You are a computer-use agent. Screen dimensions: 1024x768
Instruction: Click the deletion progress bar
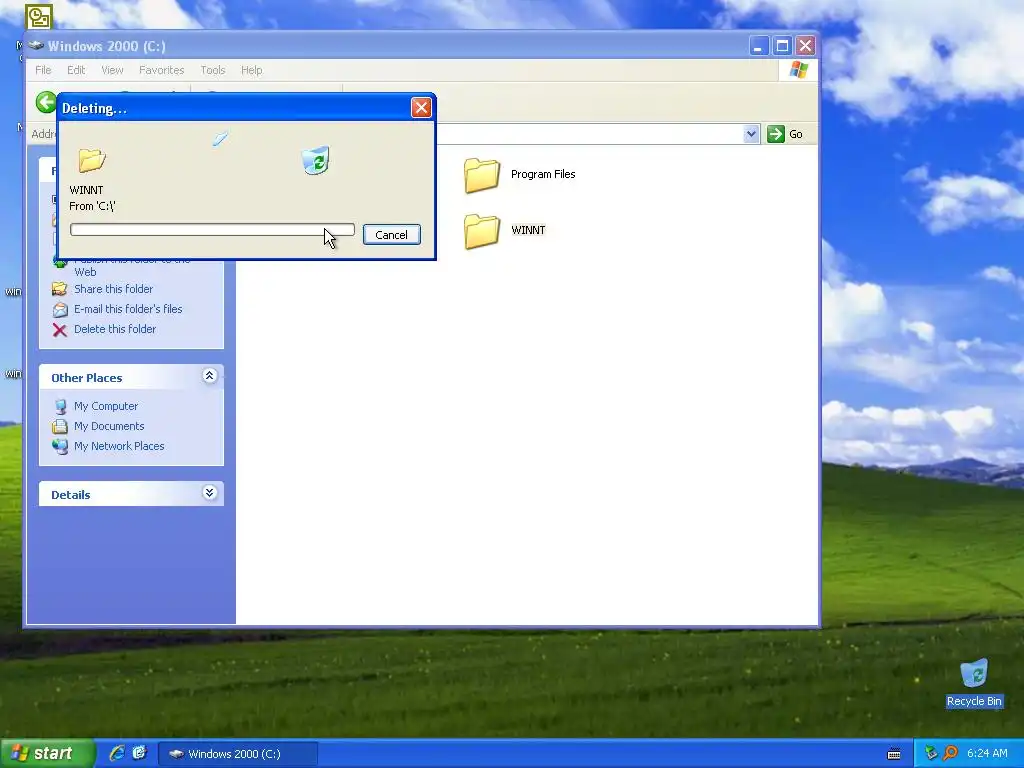(x=212, y=230)
